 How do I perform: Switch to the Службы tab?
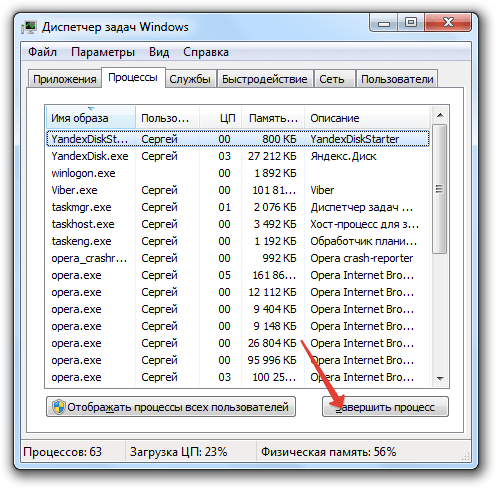[190, 79]
